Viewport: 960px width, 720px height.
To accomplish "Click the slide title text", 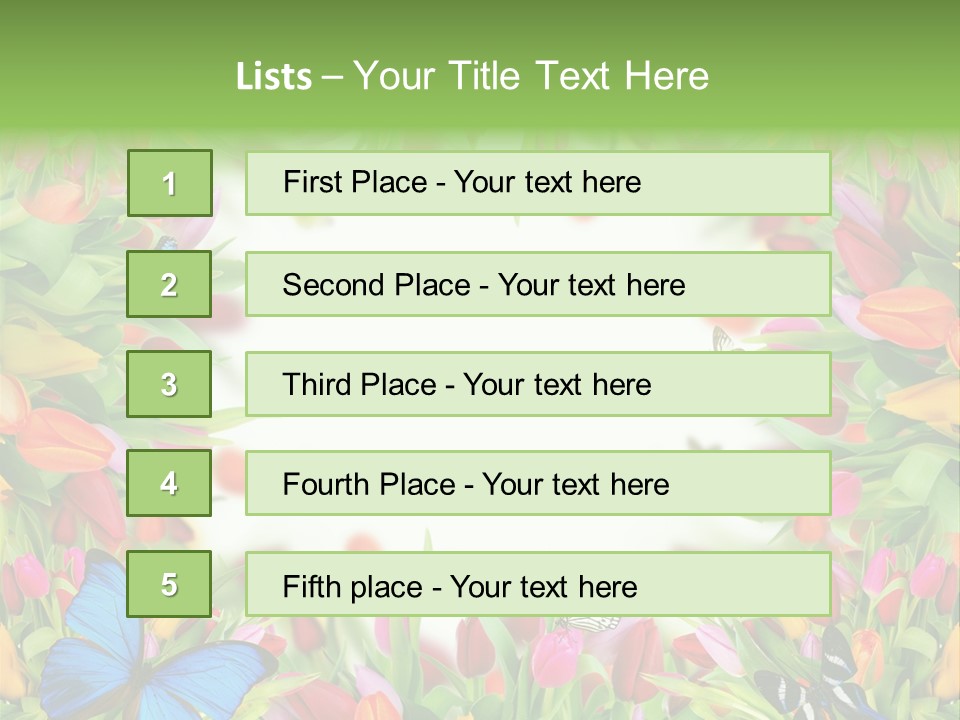I will [472, 76].
